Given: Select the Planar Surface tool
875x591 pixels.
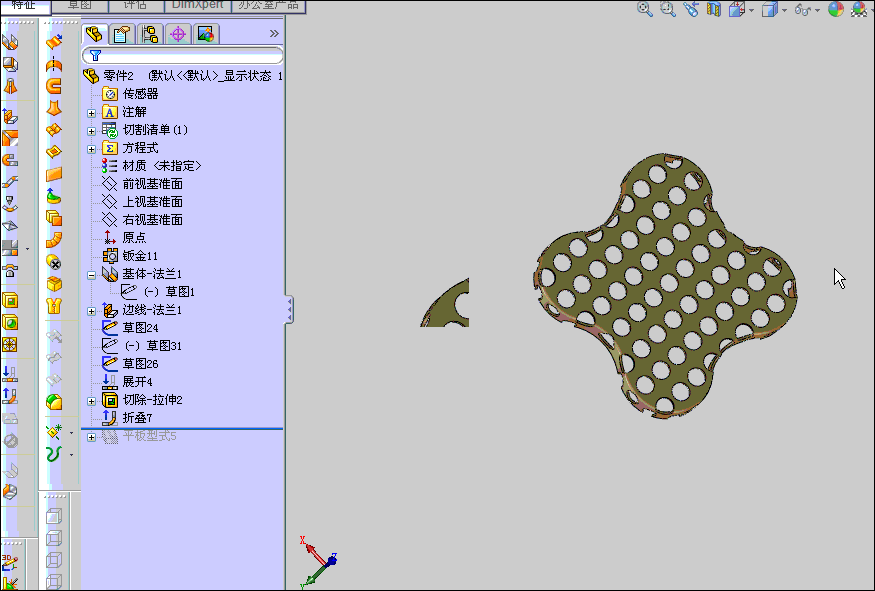Looking at the screenshot, I should 54,174.
